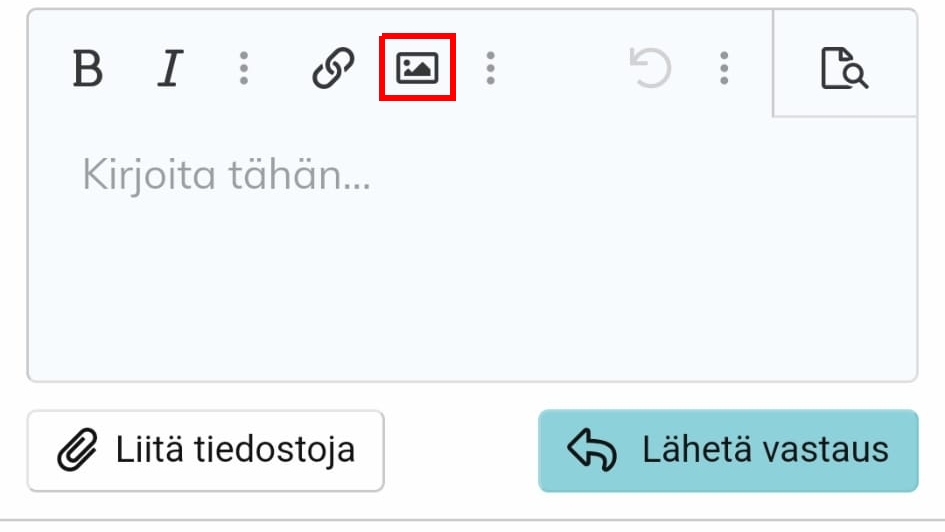945x532 pixels.
Task: Click the boxed preview corner of the toolbar
Action: (x=846, y=64)
